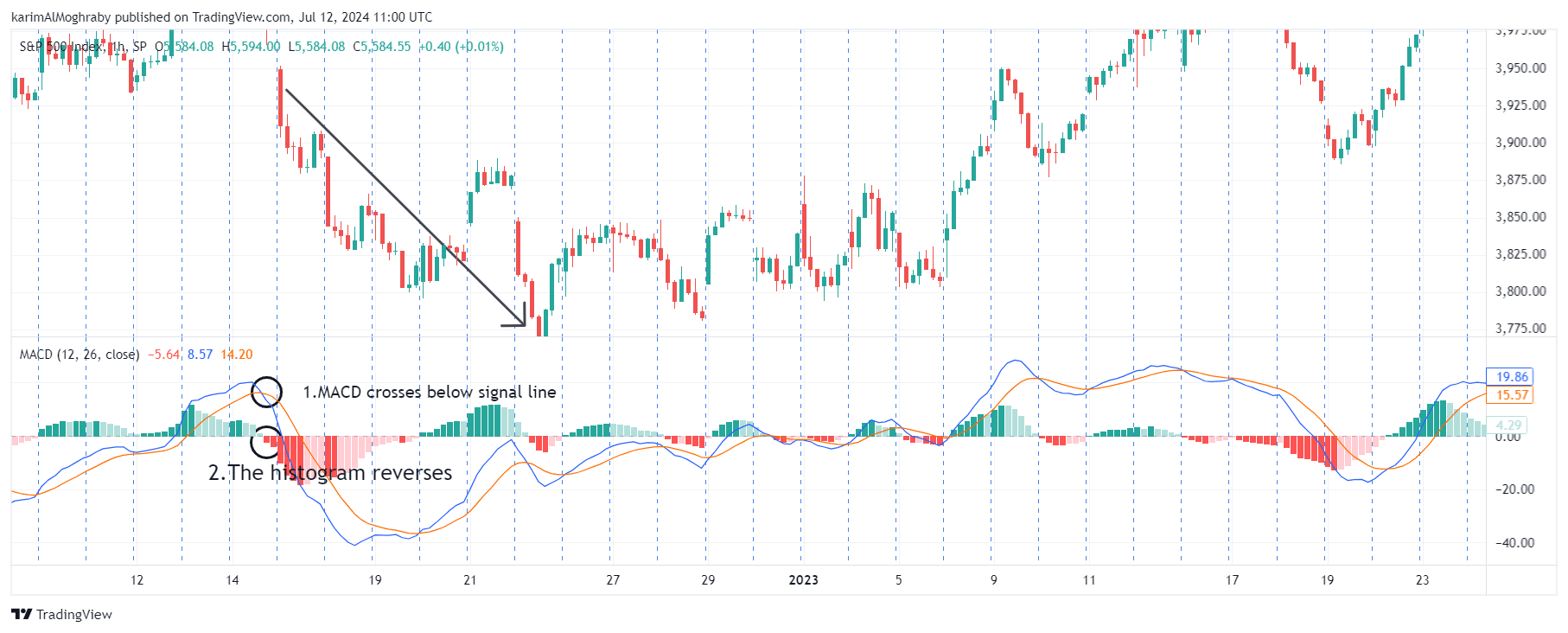Image resolution: width=1568 pixels, height=633 pixels.
Task: Click the blue 19.86 price label
Action: [1512, 376]
